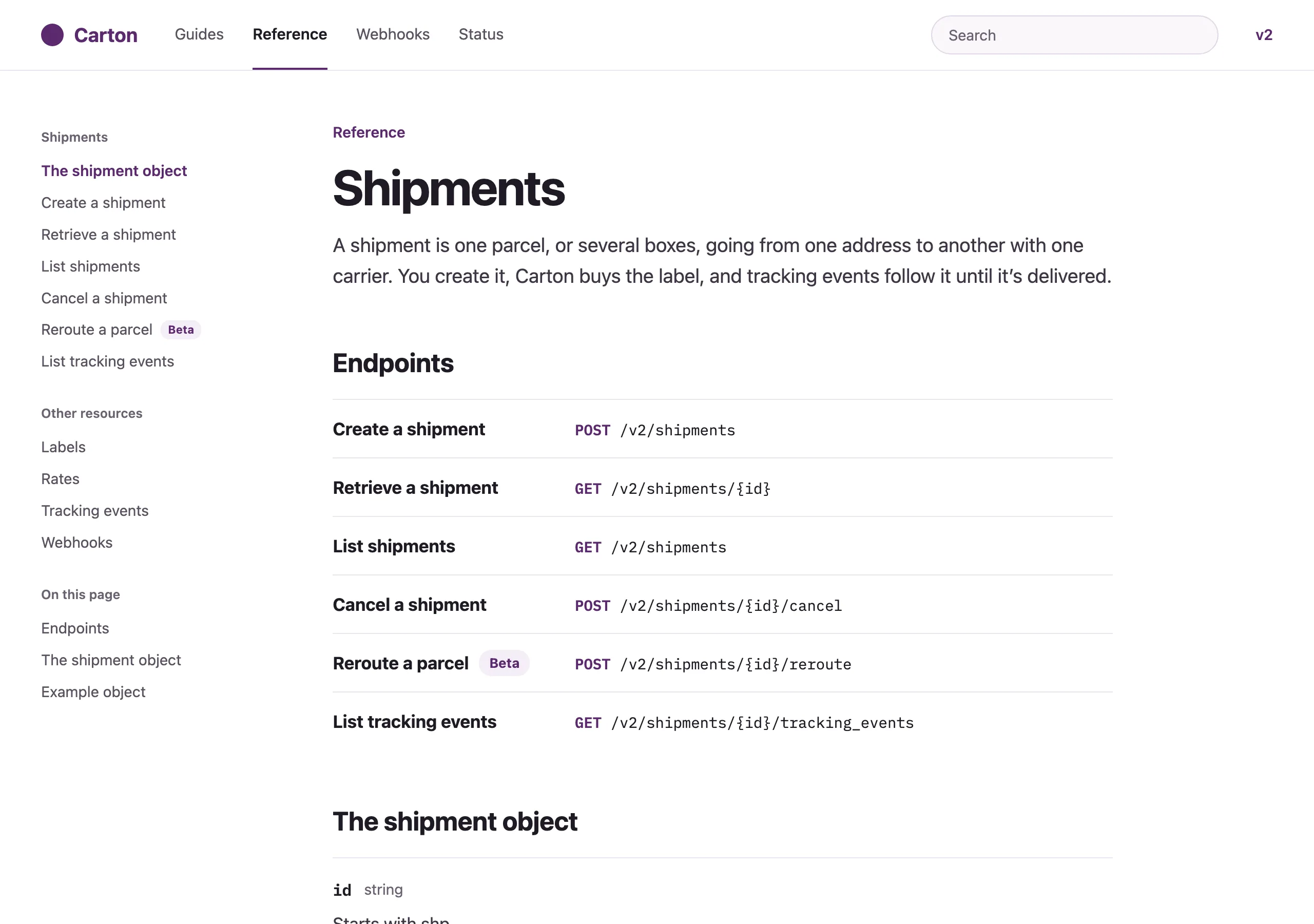This screenshot has width=1314, height=924.
Task: Click the Reference breadcrumb link
Action: 369,132
